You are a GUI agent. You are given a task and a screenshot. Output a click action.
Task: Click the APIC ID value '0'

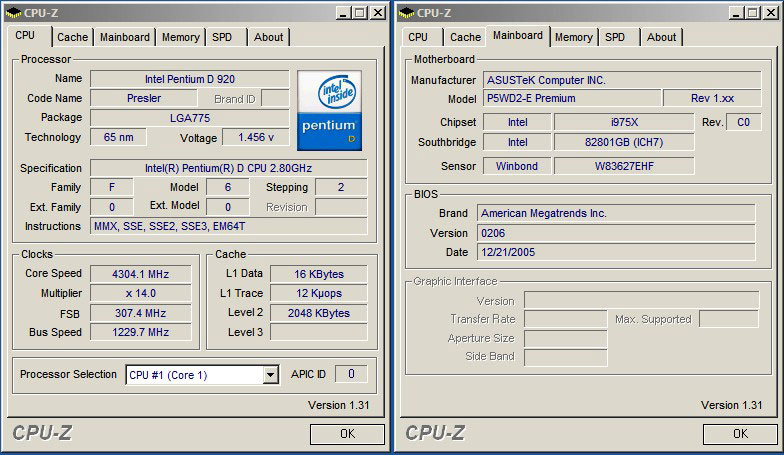tap(351, 374)
